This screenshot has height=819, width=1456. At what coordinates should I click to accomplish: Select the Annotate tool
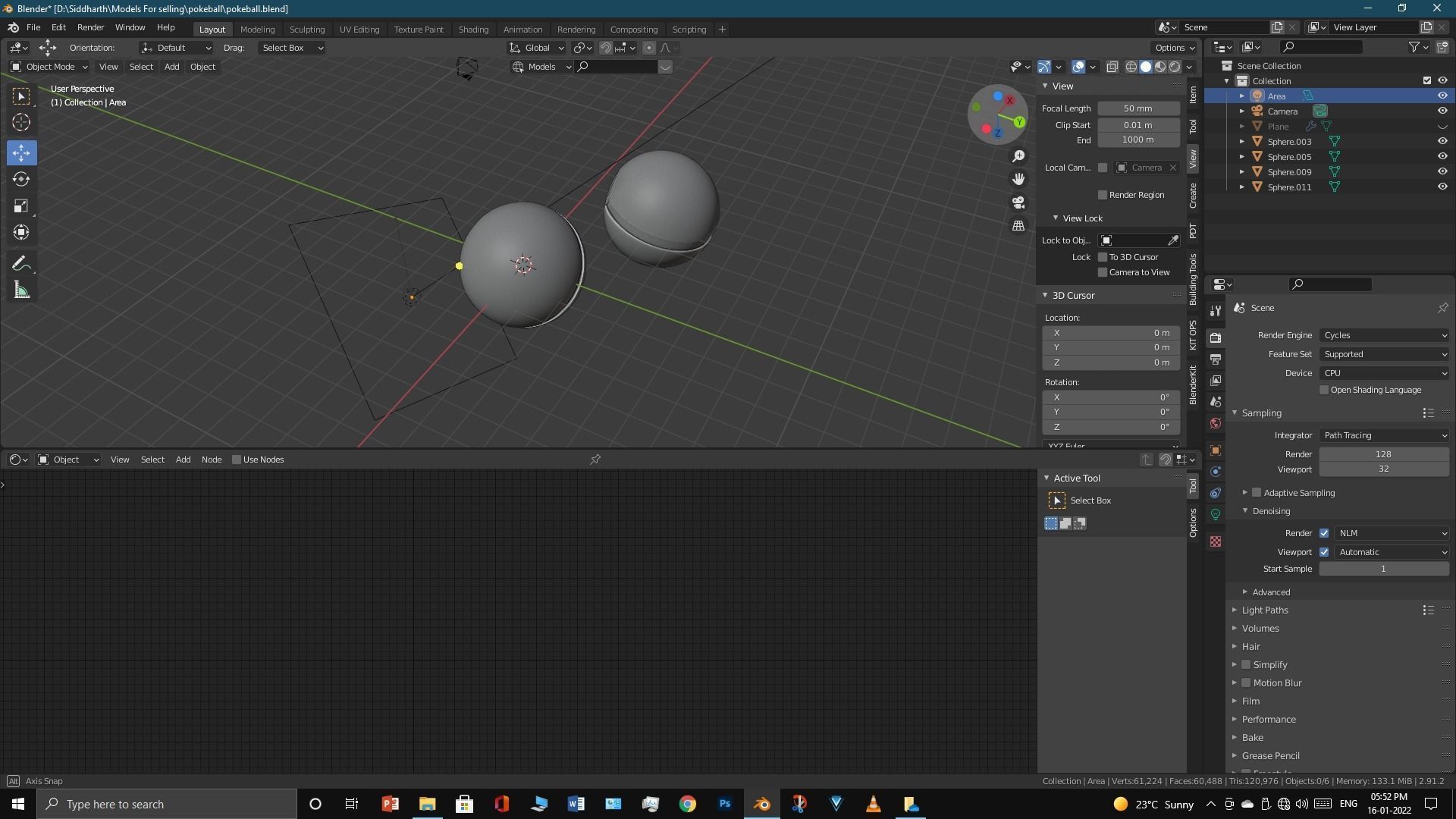[21, 263]
